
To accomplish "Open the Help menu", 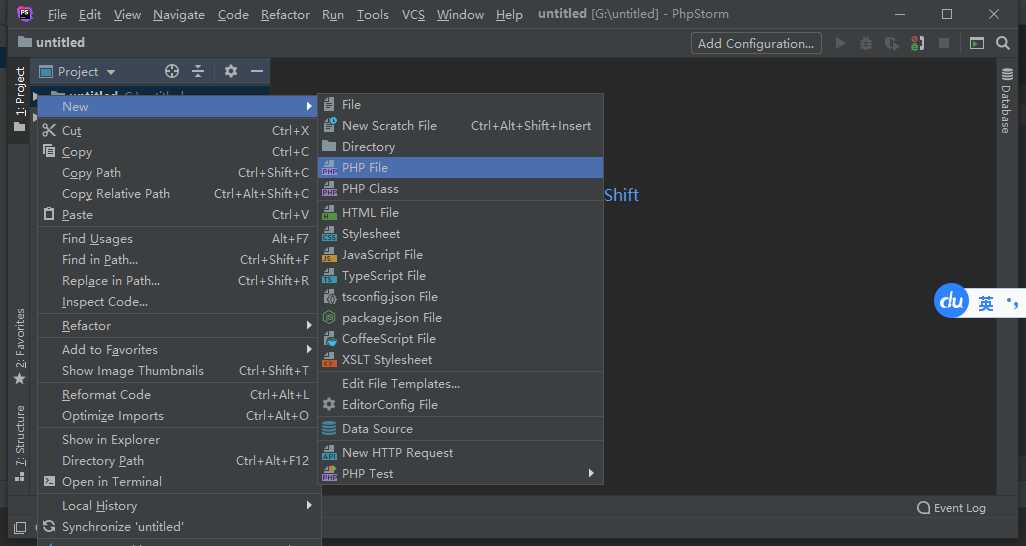I will pos(509,14).
